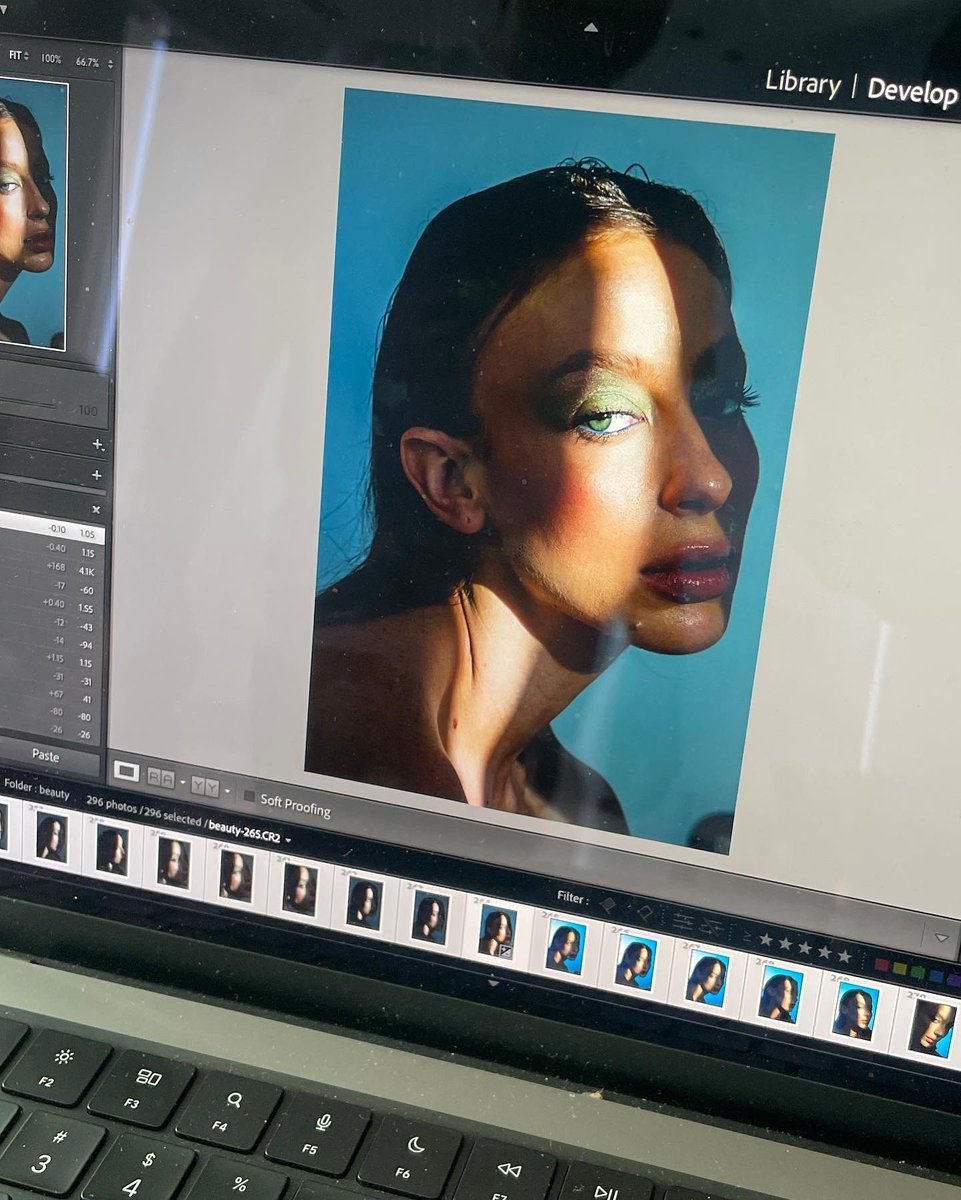Set filter to five stars rating
Screen dimensions: 961x1200
(845, 956)
